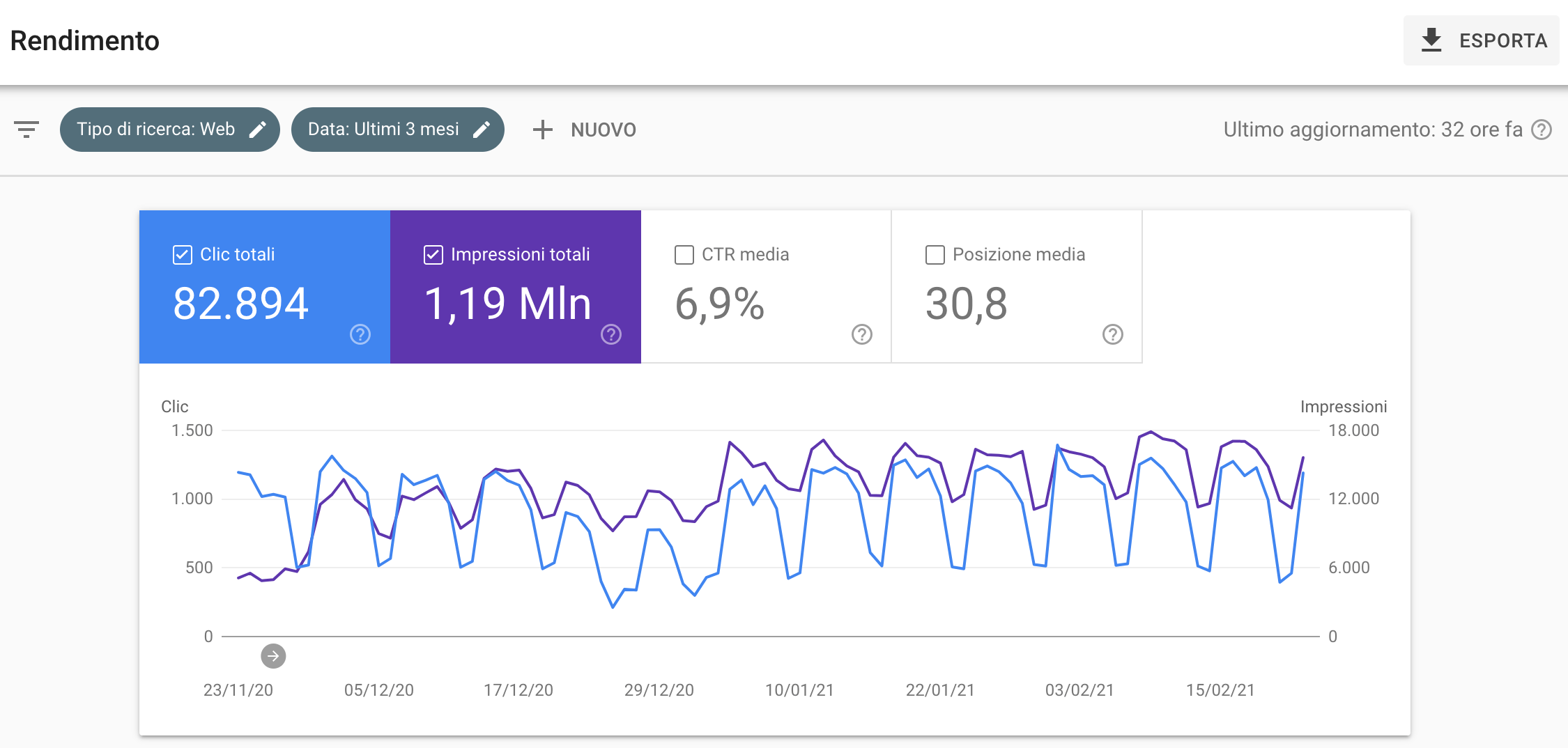The image size is (1568, 748).
Task: Enable the CTR media checkbox
Action: 684,255
